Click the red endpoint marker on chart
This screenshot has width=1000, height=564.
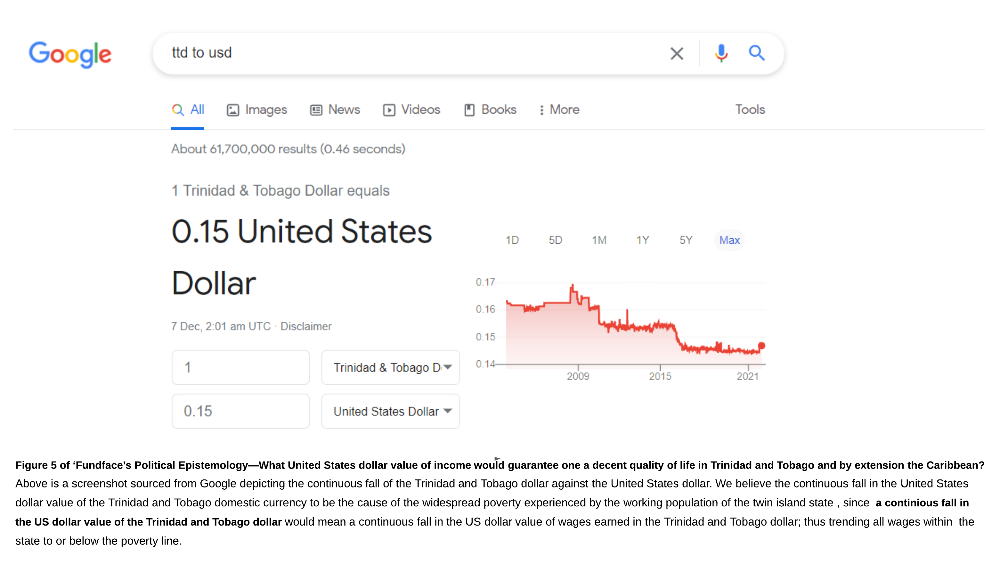[x=762, y=346]
